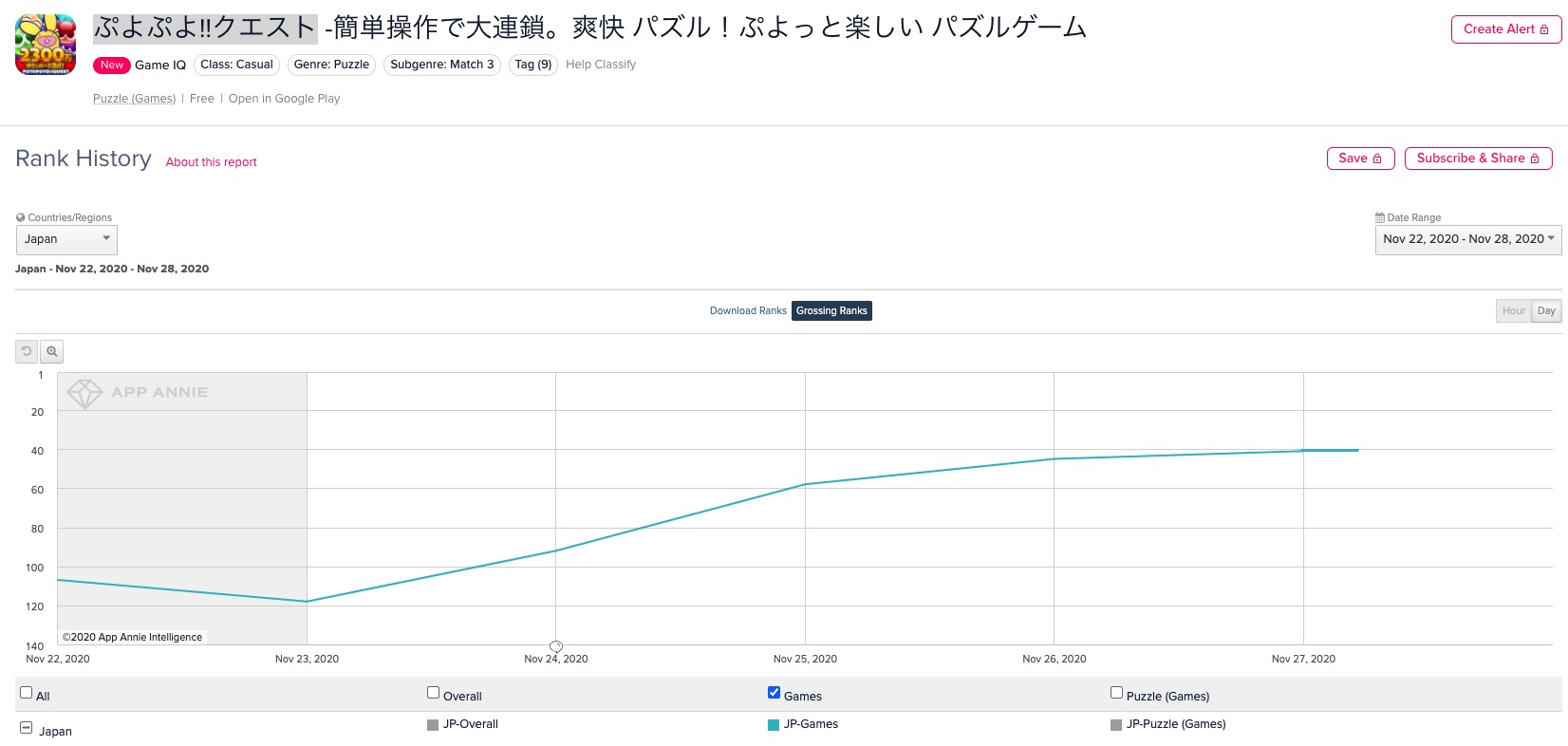Tick the Puzzle (Games) checkbox
This screenshot has height=746, width=1568.
coord(1116,693)
